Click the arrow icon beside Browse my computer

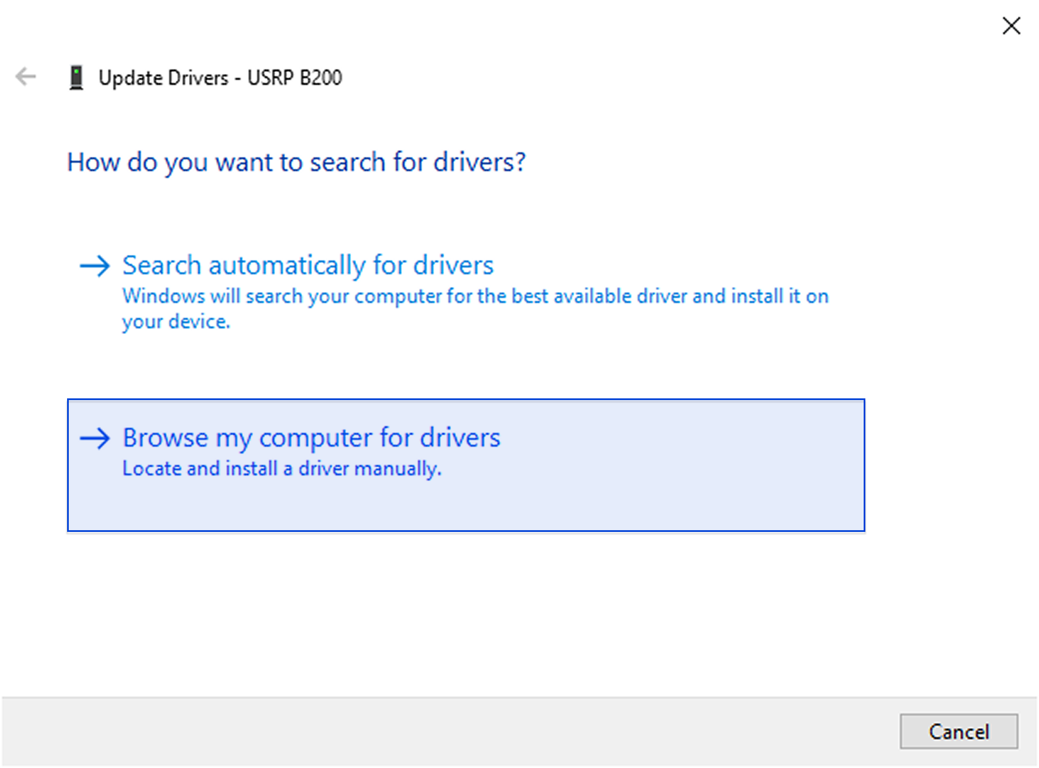(x=95, y=438)
